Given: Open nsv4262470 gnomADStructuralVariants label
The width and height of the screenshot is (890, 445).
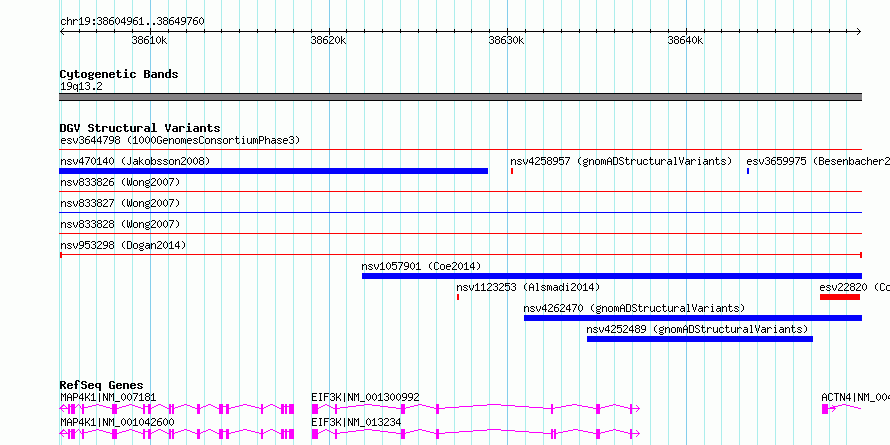Looking at the screenshot, I should 634,308.
